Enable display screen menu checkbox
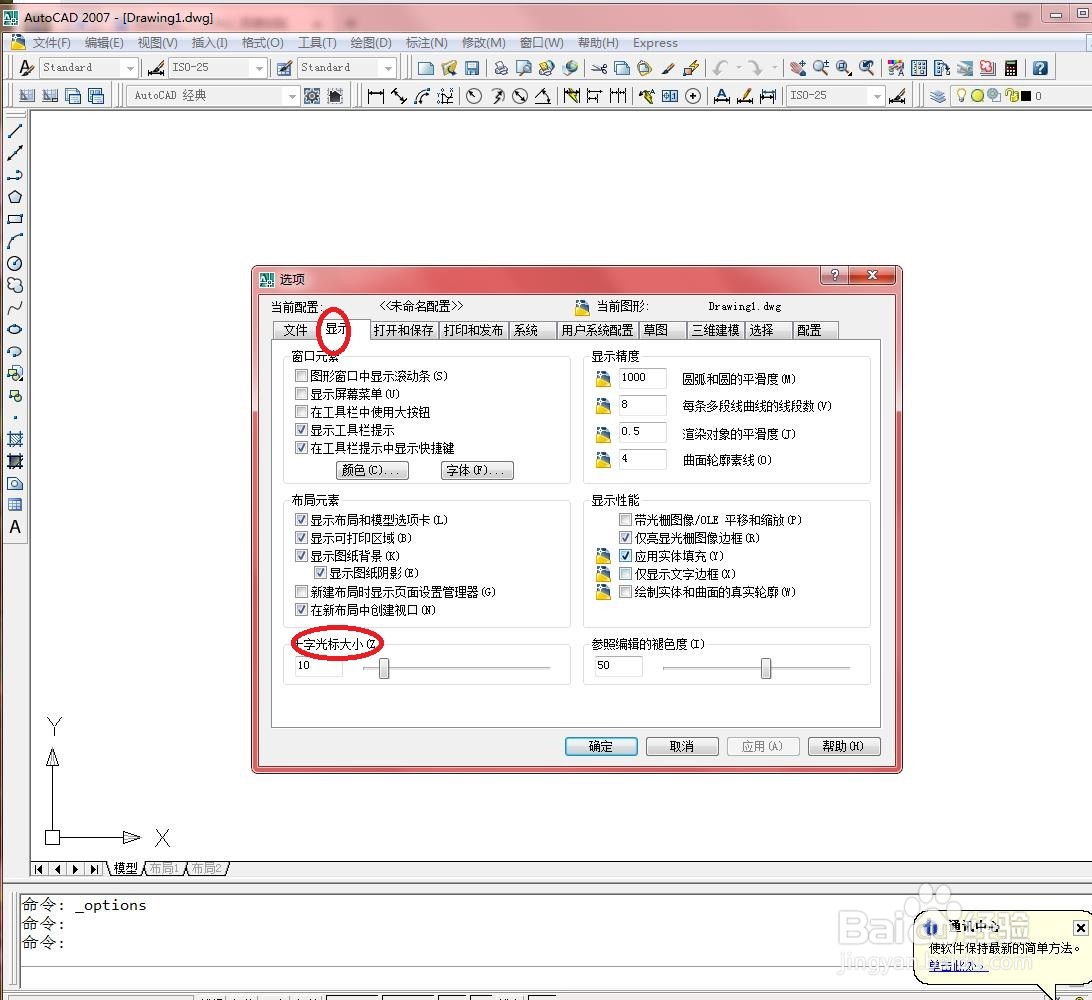The image size is (1092, 1000). 302,393
